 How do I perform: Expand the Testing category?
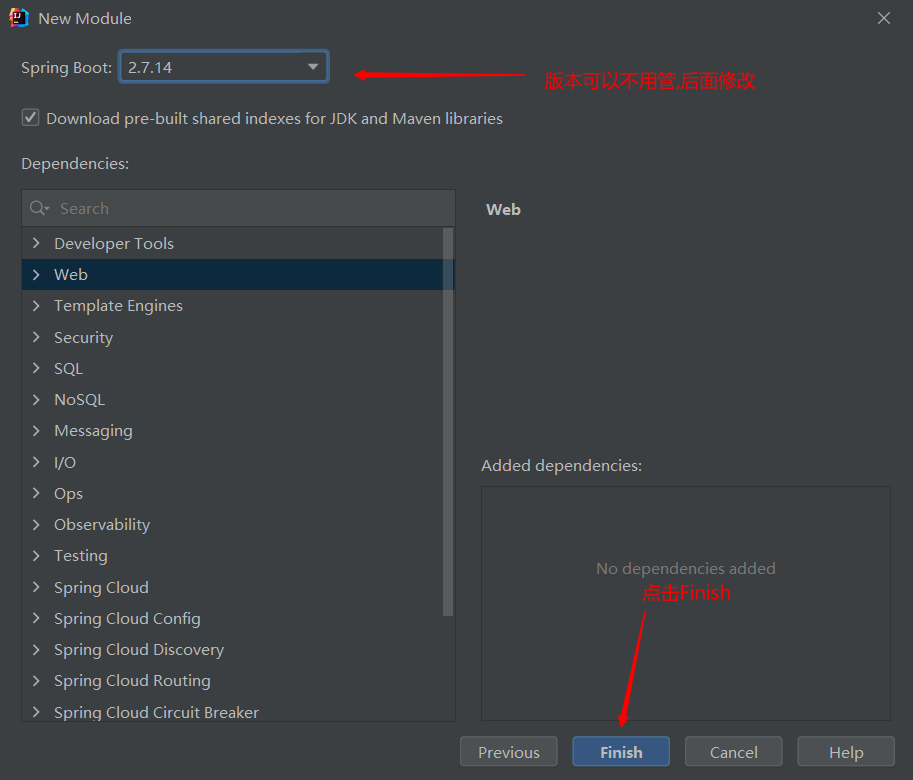point(36,556)
